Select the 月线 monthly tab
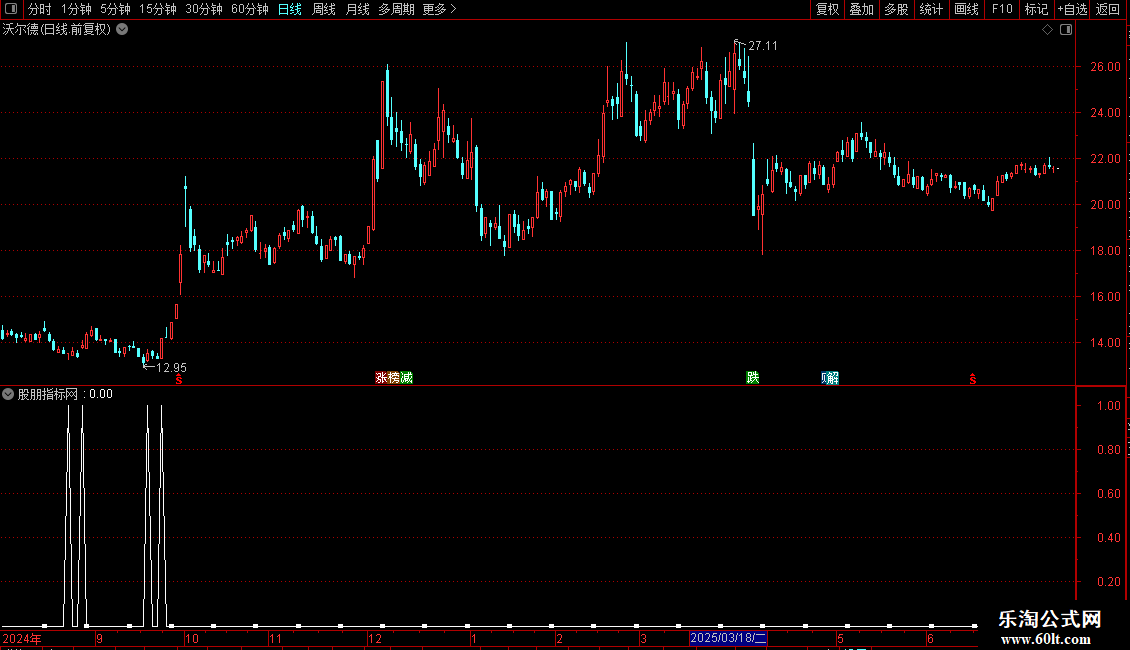Viewport: 1130px width, 650px height. (357, 9)
